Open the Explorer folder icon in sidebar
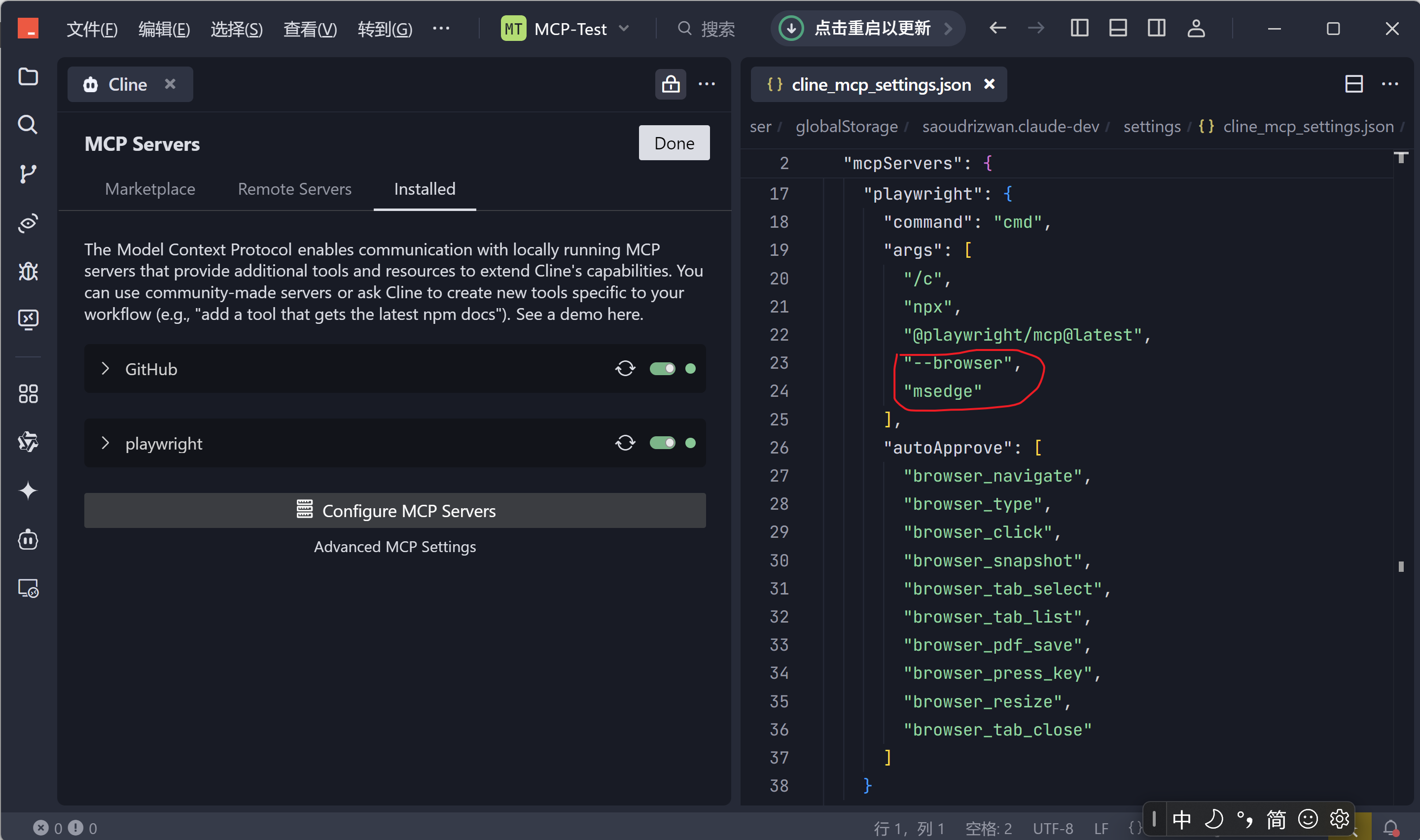Image resolution: width=1420 pixels, height=840 pixels. pos(28,76)
